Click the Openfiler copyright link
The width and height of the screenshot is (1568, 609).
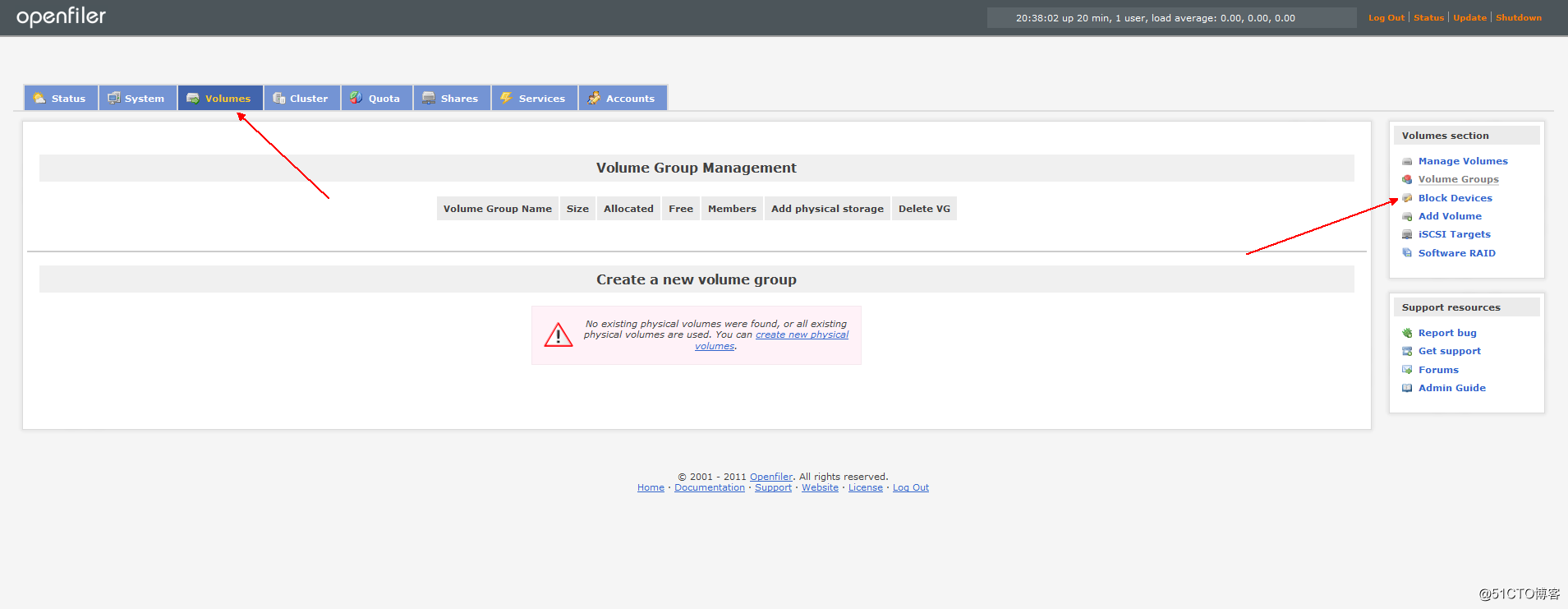tap(771, 477)
